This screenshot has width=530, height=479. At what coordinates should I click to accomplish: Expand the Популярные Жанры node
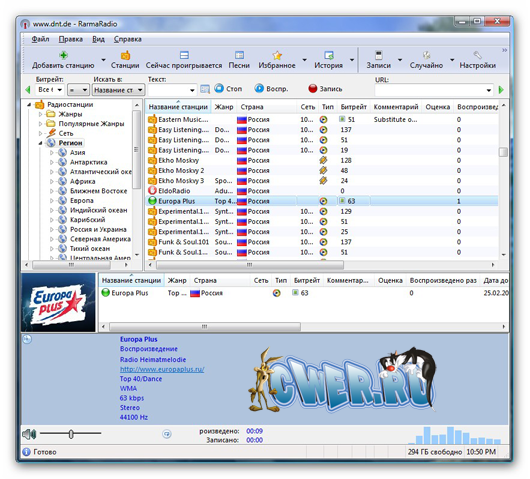pyautogui.click(x=41, y=124)
